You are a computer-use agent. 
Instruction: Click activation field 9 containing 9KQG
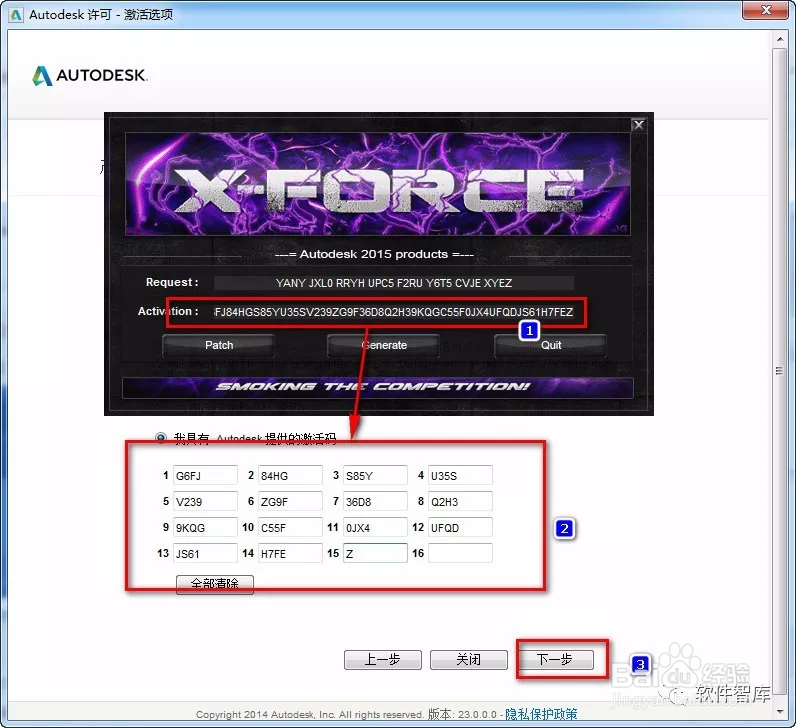click(205, 527)
